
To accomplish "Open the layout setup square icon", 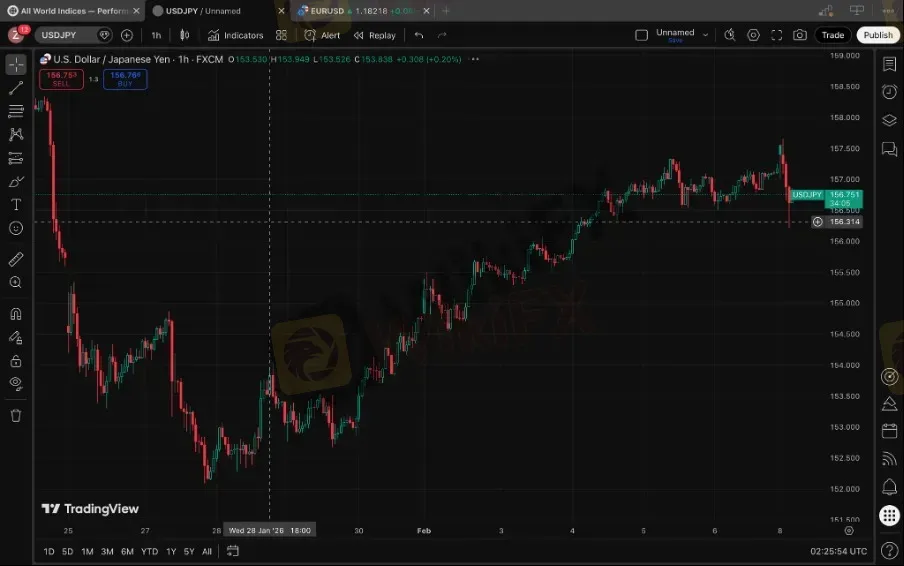I will [641, 35].
